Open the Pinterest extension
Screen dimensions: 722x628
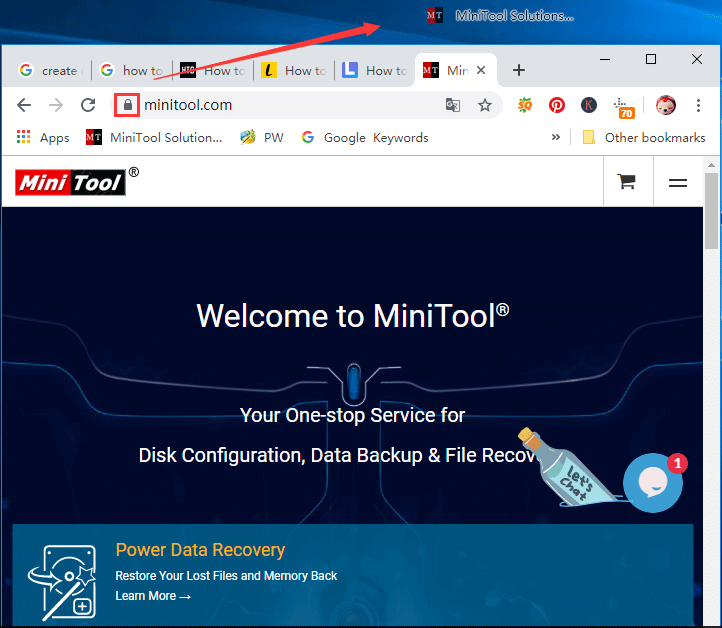(557, 105)
